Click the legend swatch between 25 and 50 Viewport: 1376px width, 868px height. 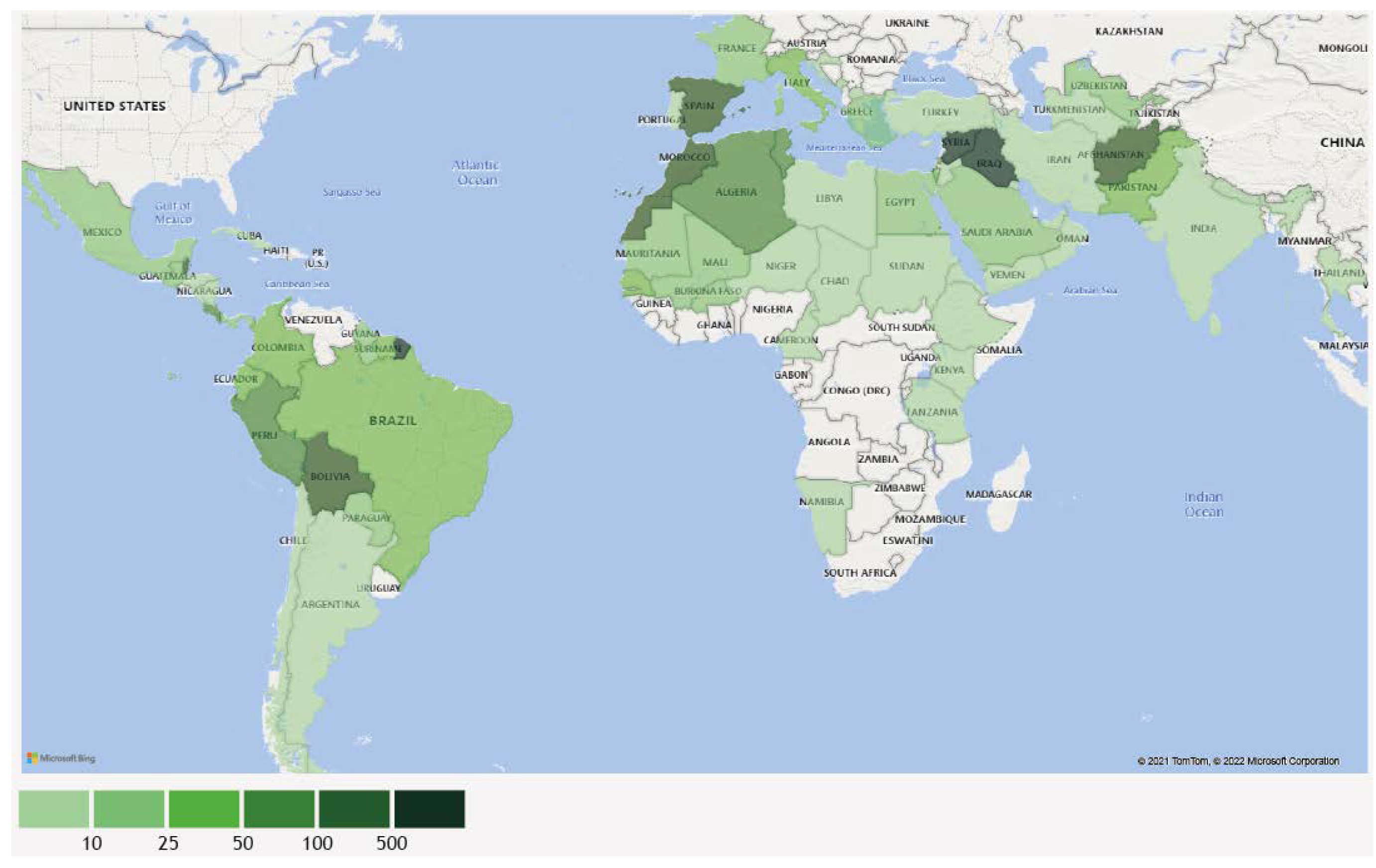(x=204, y=809)
